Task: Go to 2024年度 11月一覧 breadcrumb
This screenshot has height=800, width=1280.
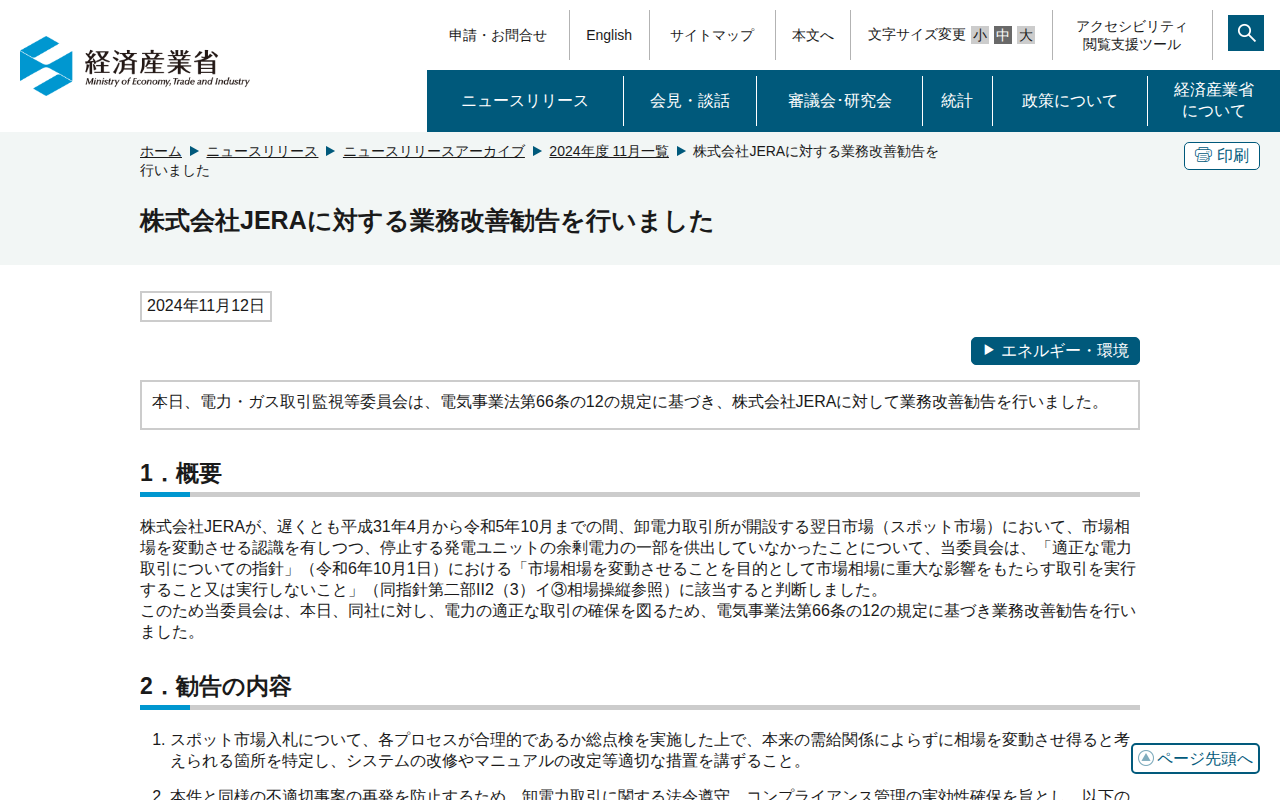Action: pyautogui.click(x=609, y=151)
